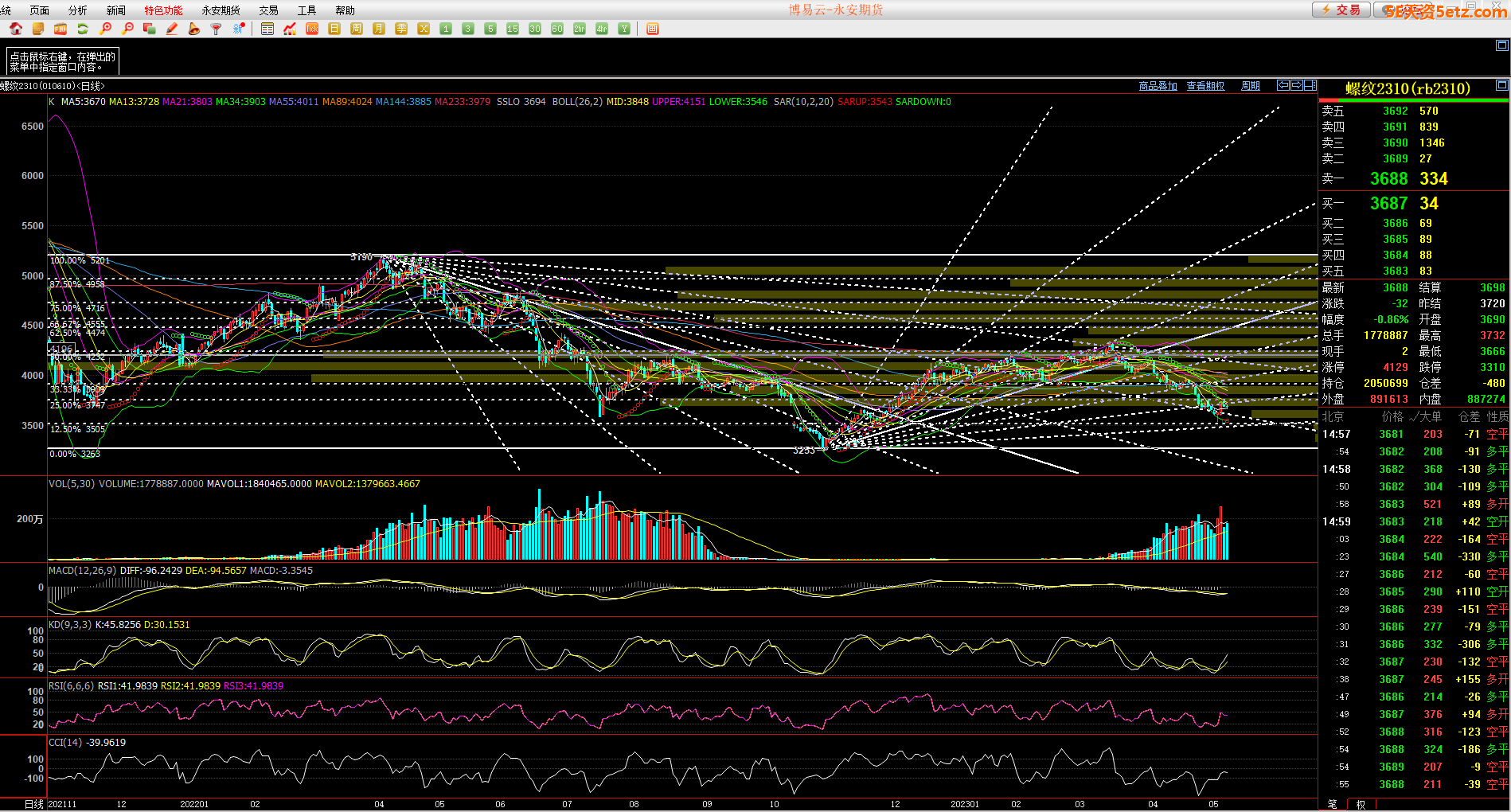Open the 交易 menu

268,10
